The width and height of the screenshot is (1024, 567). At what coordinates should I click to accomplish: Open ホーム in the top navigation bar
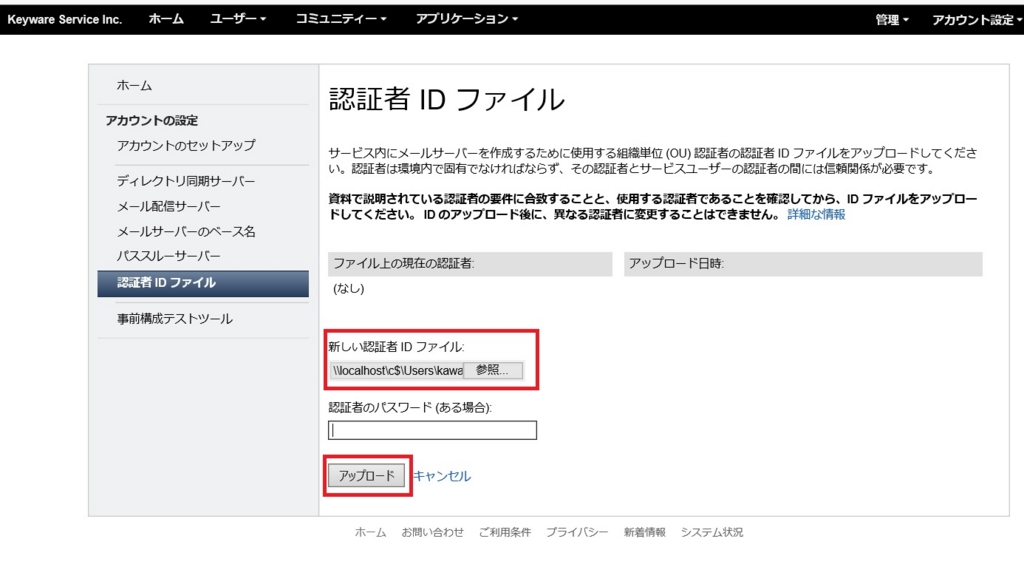pyautogui.click(x=166, y=19)
